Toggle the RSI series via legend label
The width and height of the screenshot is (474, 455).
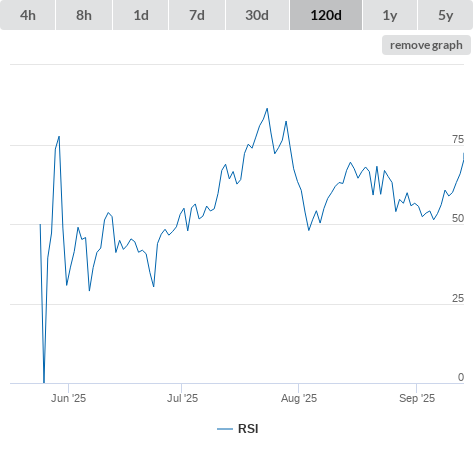(248, 429)
